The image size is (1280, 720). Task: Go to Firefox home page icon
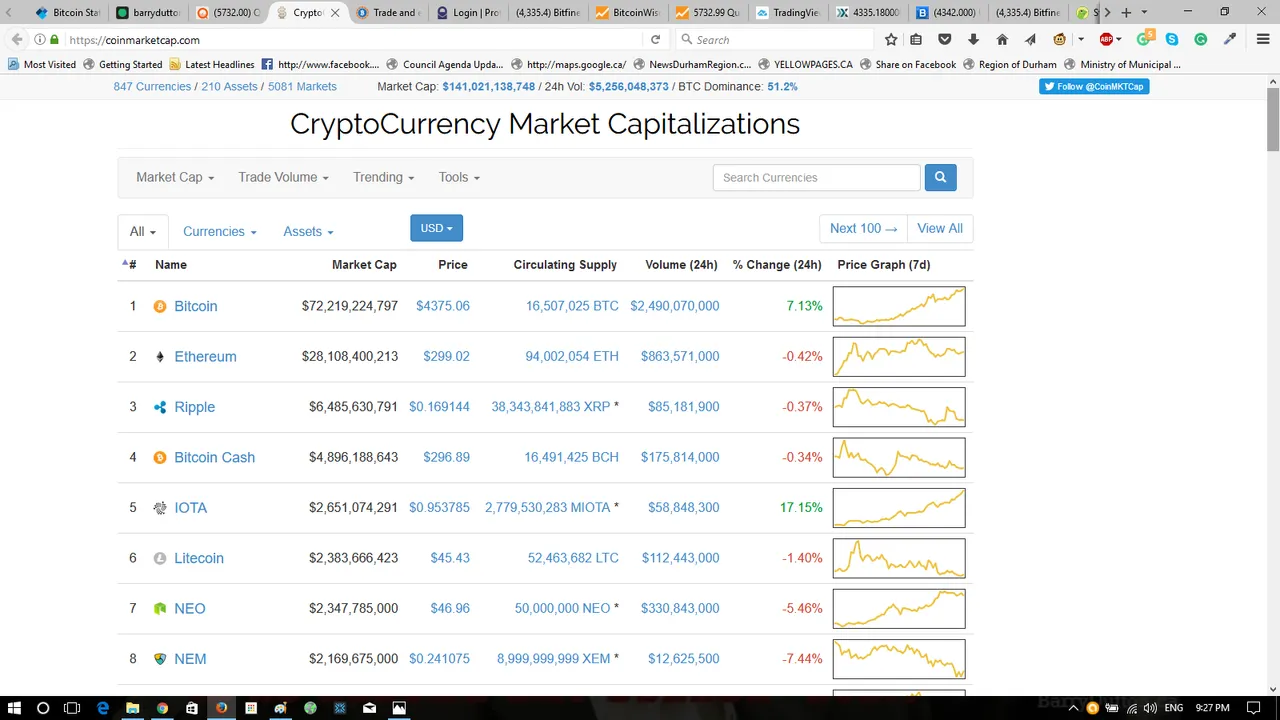pyautogui.click(x=1002, y=40)
